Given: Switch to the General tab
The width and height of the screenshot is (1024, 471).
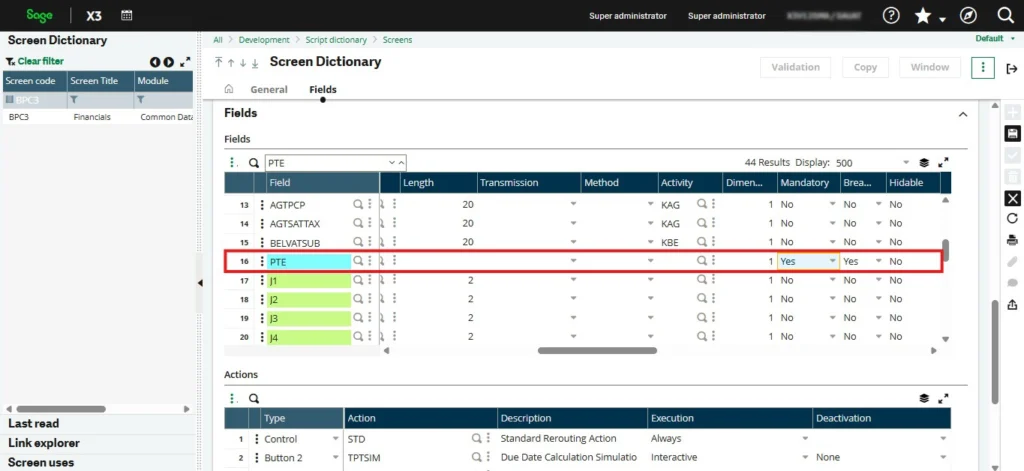Looking at the screenshot, I should tap(269, 90).
